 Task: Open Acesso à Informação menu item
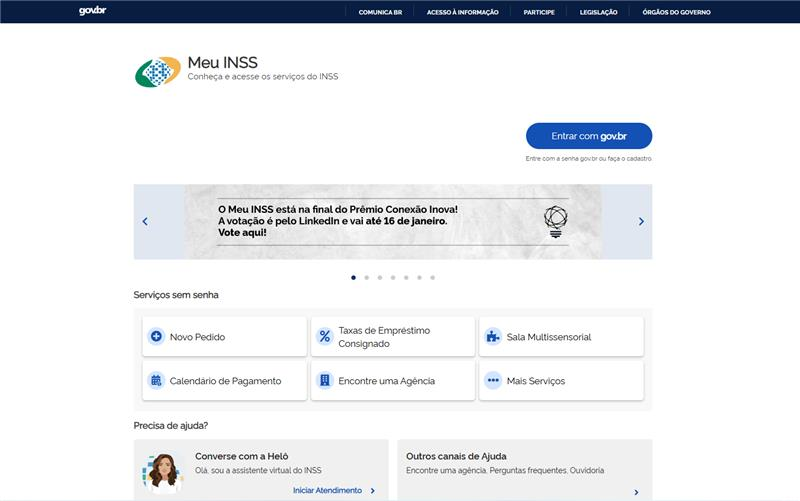463,12
